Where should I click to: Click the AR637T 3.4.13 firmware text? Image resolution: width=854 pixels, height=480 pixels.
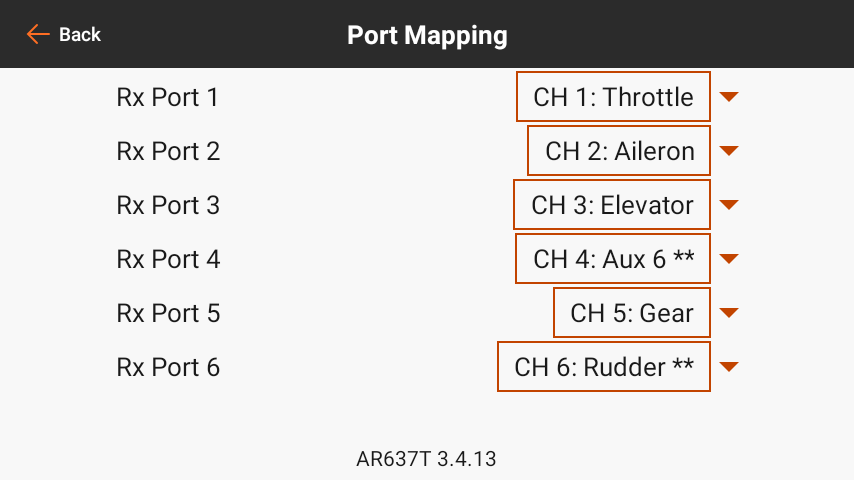427,460
